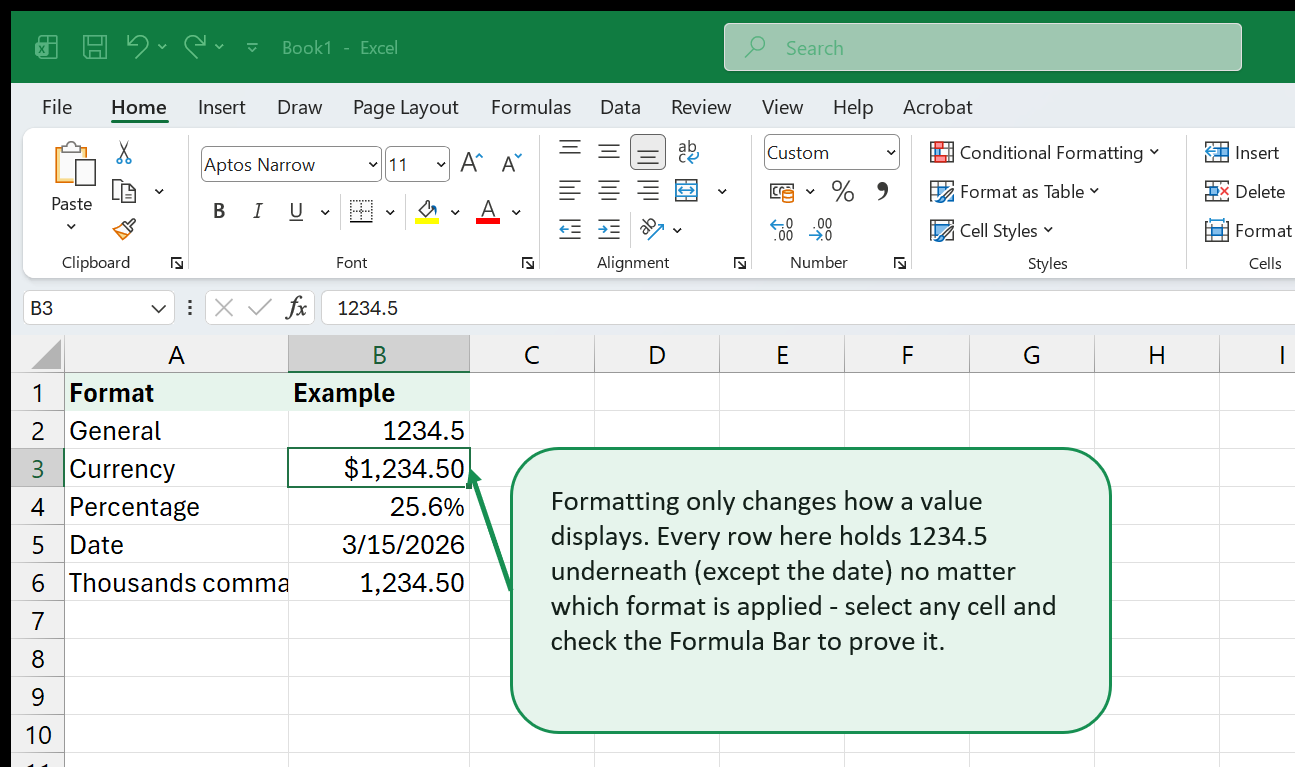
Task: Open the Font Color dropdown arrow
Action: point(516,212)
